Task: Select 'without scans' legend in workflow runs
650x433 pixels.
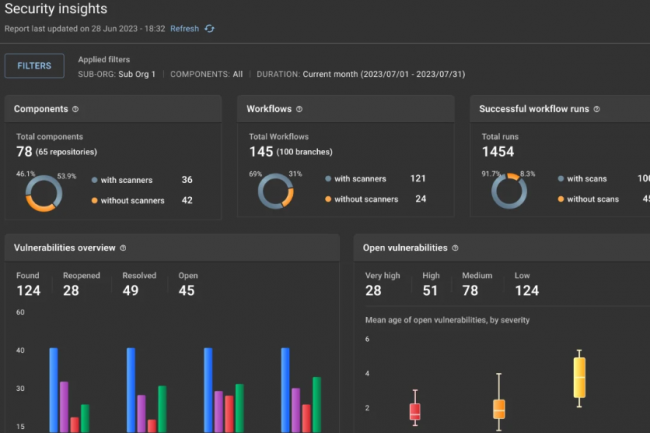Action: [594, 199]
